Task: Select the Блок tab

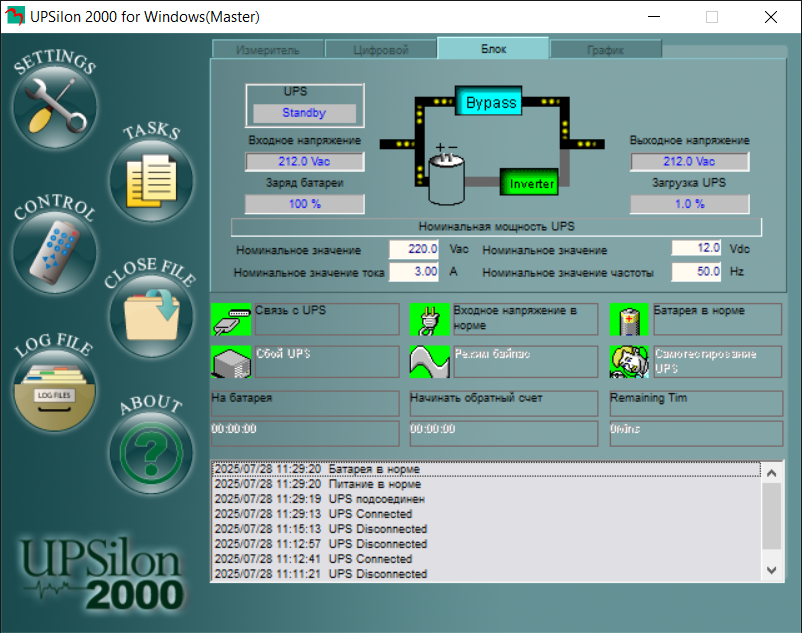Action: coord(493,48)
